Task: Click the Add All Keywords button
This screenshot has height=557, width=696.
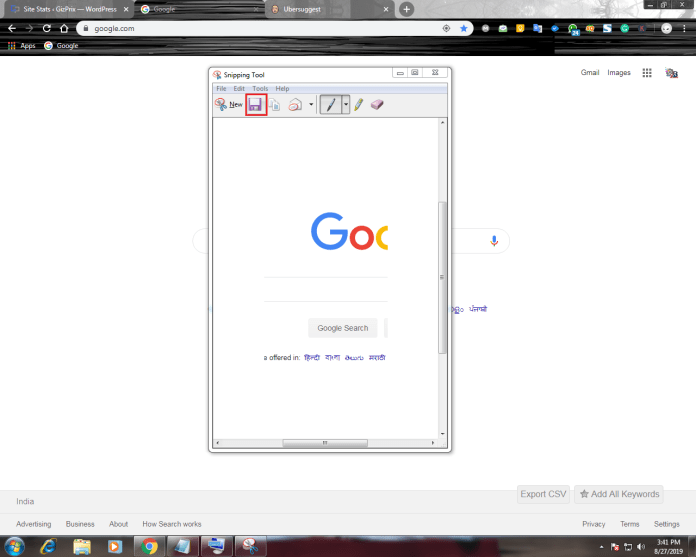Action: [619, 494]
